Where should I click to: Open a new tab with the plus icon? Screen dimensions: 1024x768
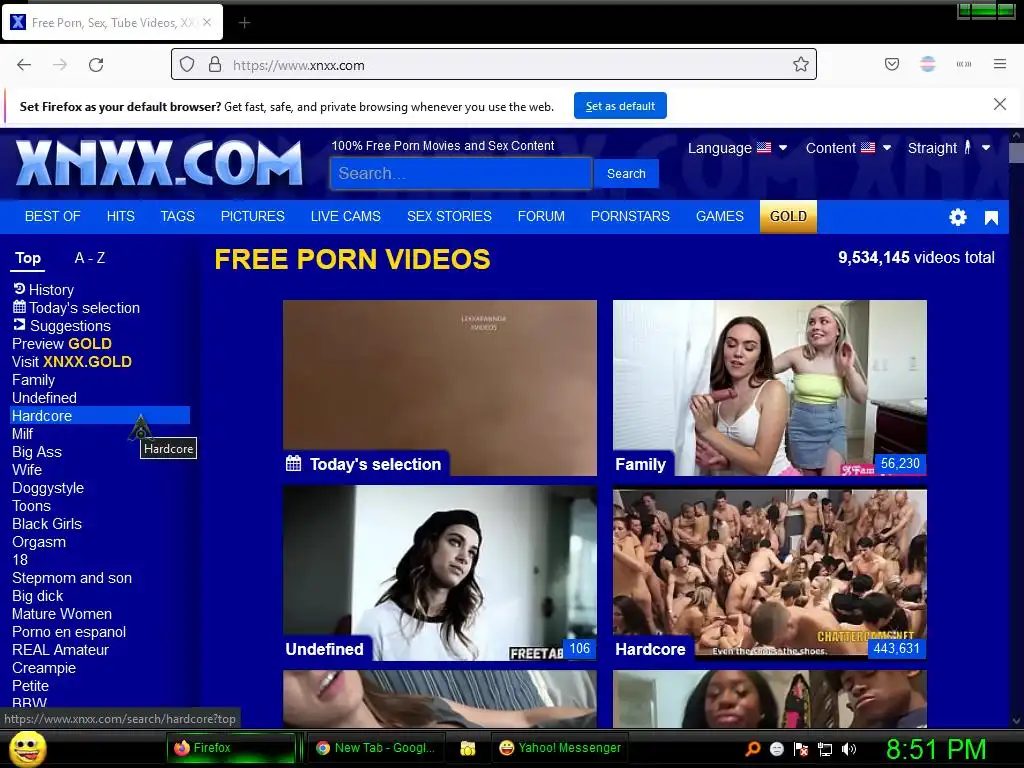point(244,23)
